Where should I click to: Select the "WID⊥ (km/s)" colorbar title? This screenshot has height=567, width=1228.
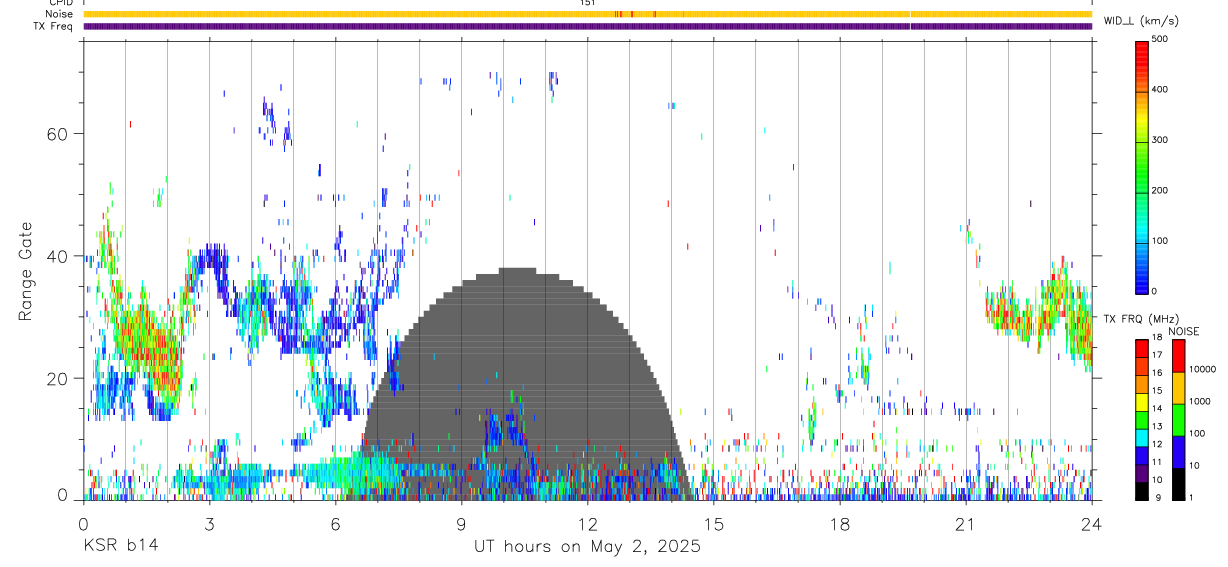pos(1143,20)
